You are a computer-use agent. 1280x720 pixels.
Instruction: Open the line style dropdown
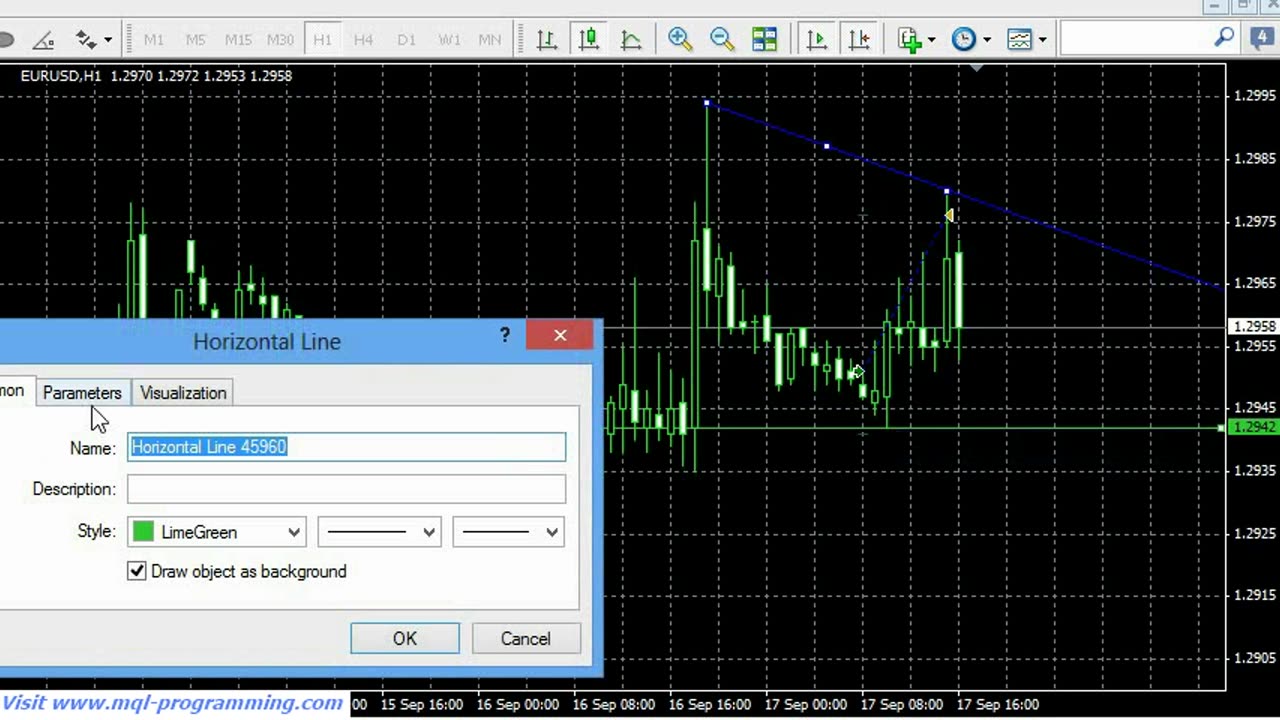pos(378,532)
